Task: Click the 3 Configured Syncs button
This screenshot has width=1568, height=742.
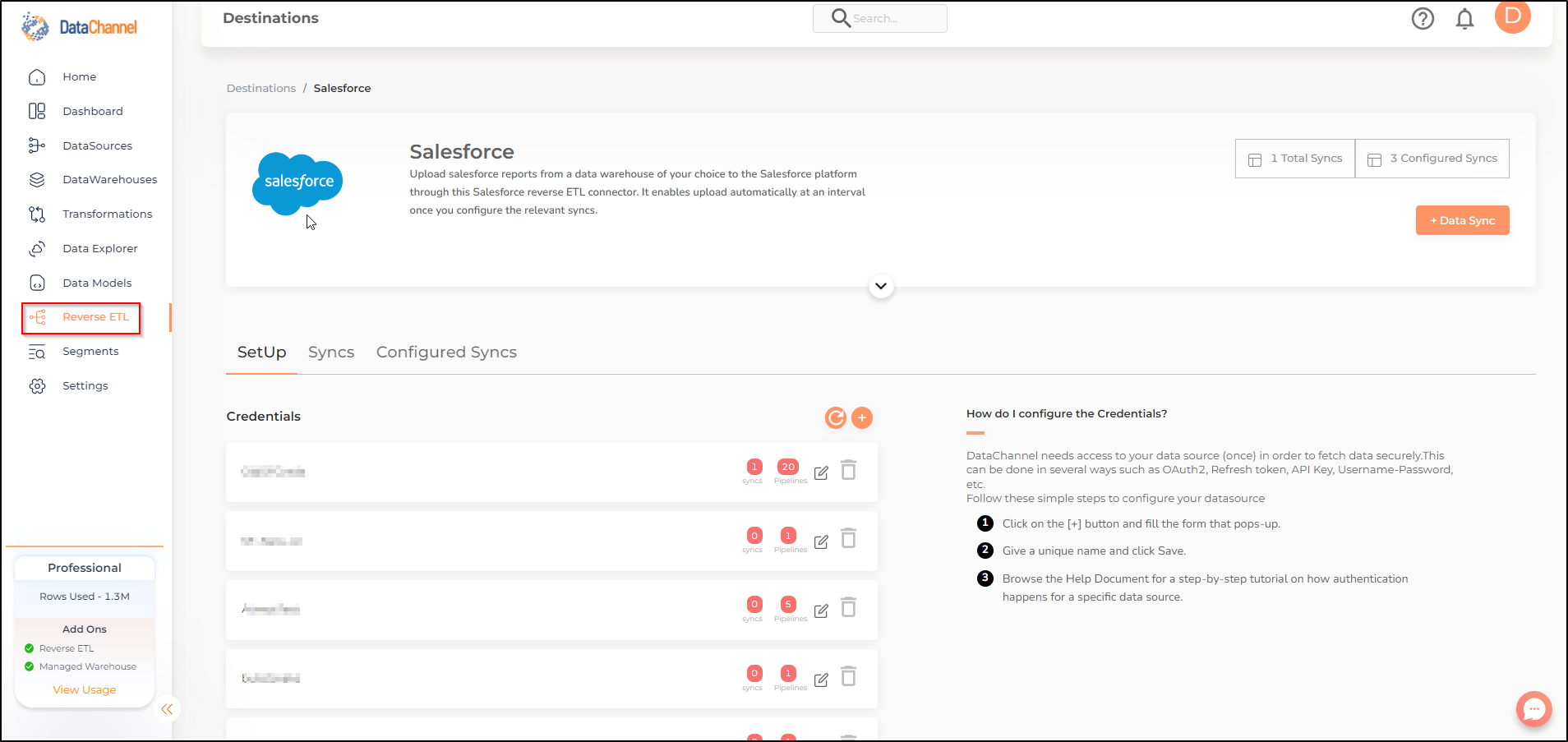Action: pyautogui.click(x=1432, y=159)
